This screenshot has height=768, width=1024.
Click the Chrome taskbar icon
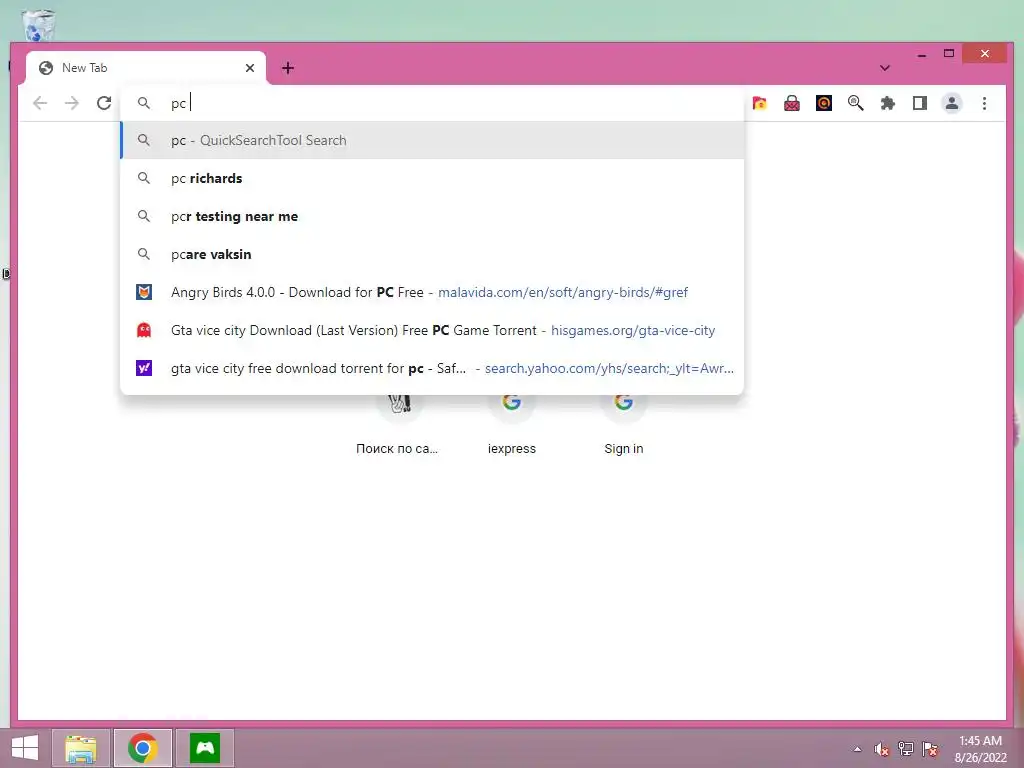142,748
